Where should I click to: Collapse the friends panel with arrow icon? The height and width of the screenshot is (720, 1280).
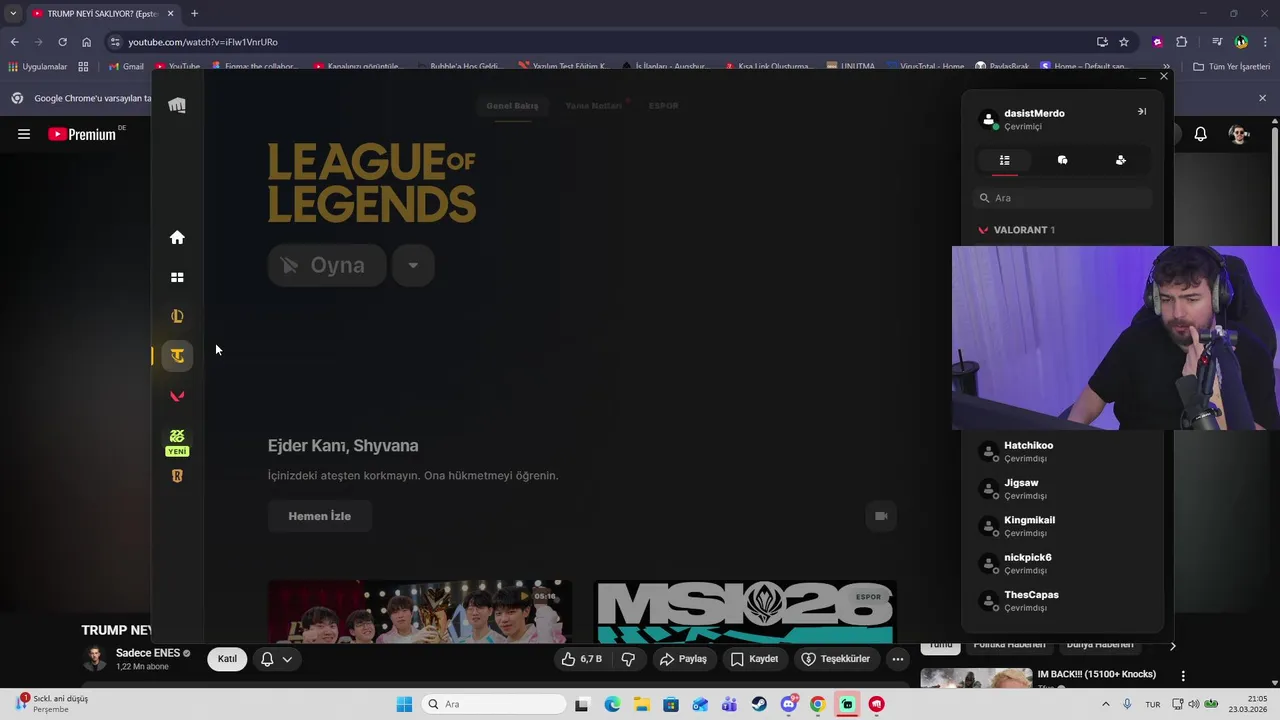coord(1141,112)
